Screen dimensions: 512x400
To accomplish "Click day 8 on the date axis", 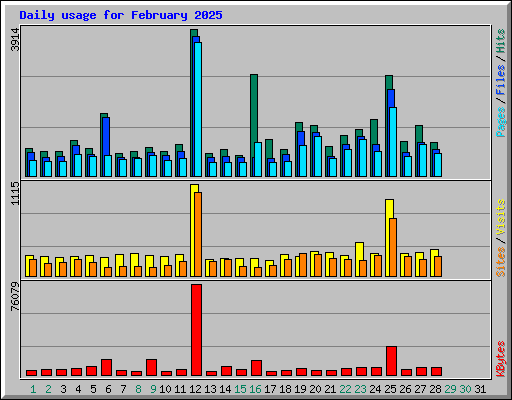I will pyautogui.click(x=138, y=389).
